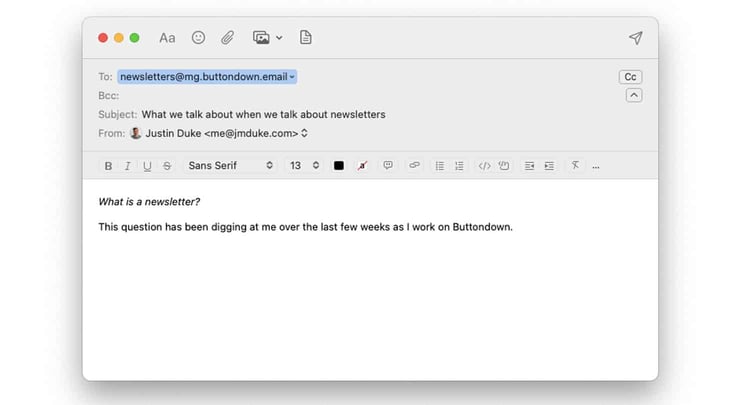Screen dimensions: 736x405
Task: Apply the bulleted list
Action: [439, 166]
